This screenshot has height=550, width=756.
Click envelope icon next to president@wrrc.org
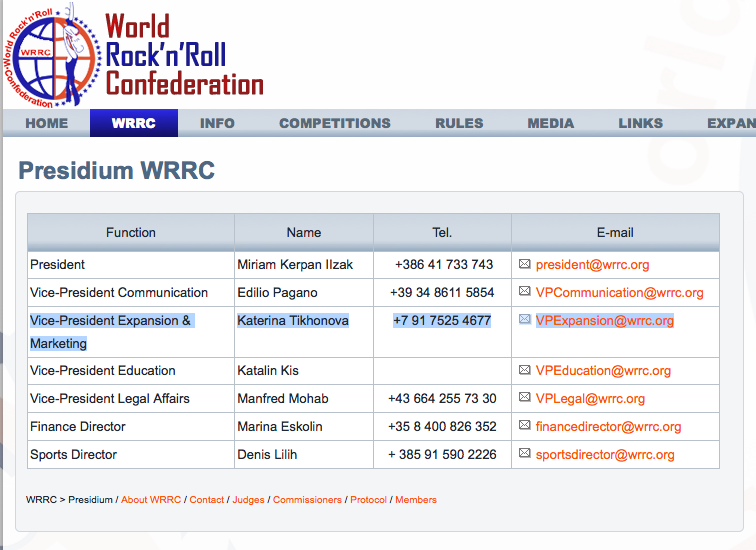point(525,264)
